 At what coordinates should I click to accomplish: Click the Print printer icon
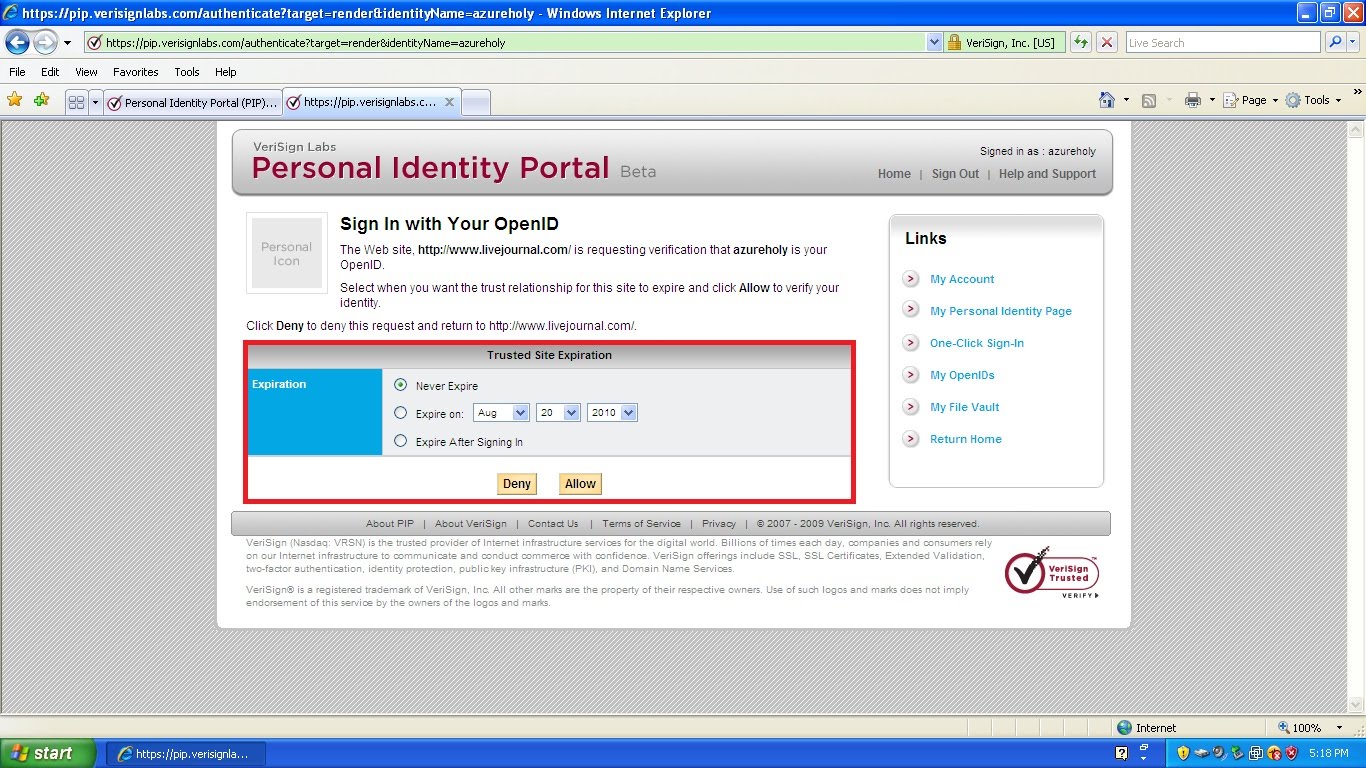1192,100
